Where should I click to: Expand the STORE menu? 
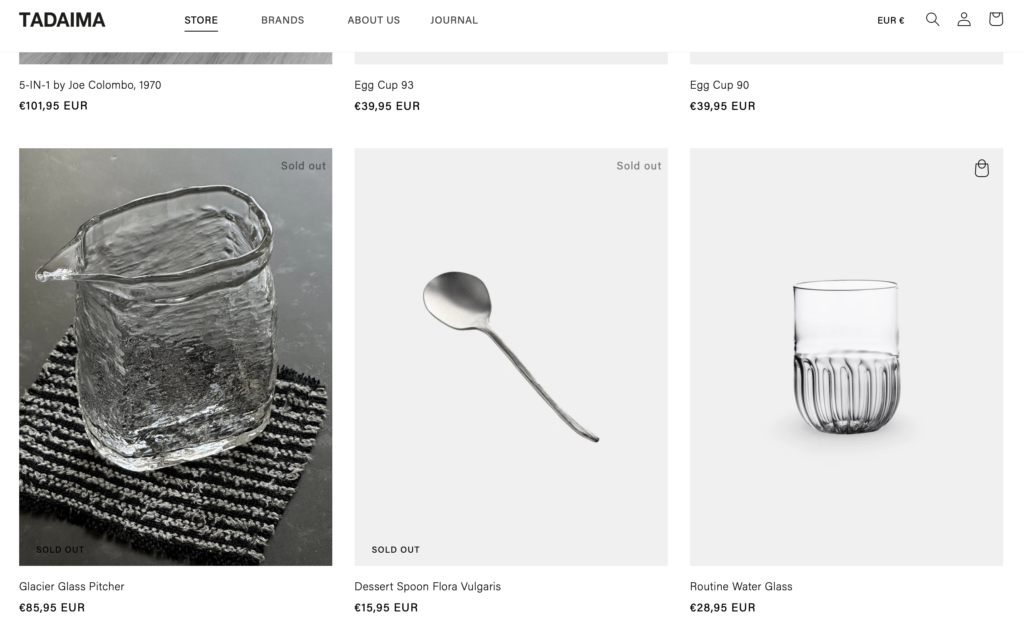click(x=201, y=20)
